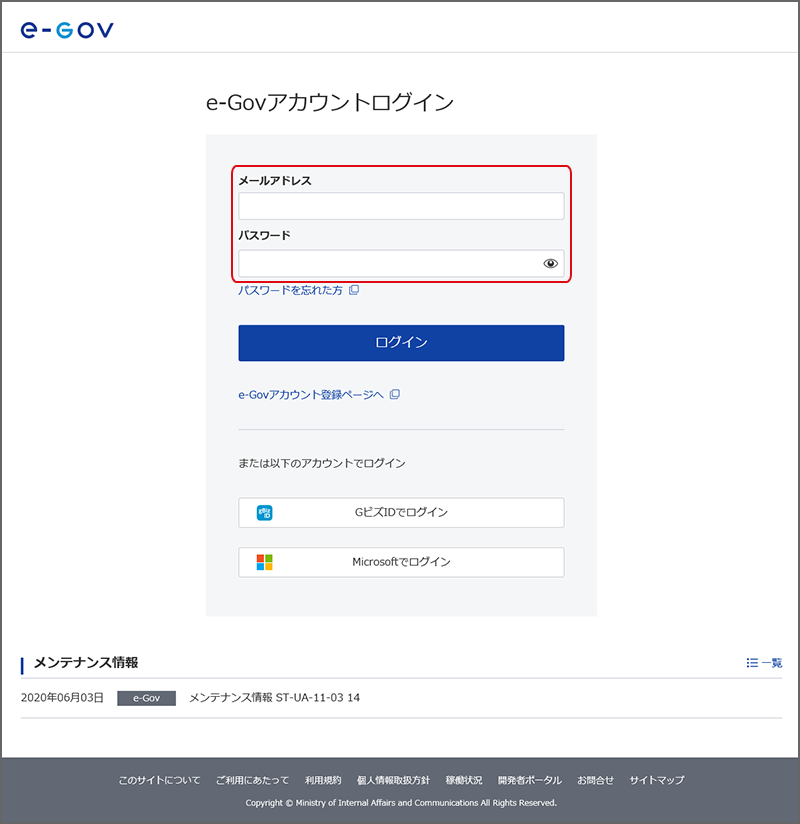This screenshot has width=800, height=824.
Task: Click the Microsoftでログイン button
Action: tap(401, 562)
